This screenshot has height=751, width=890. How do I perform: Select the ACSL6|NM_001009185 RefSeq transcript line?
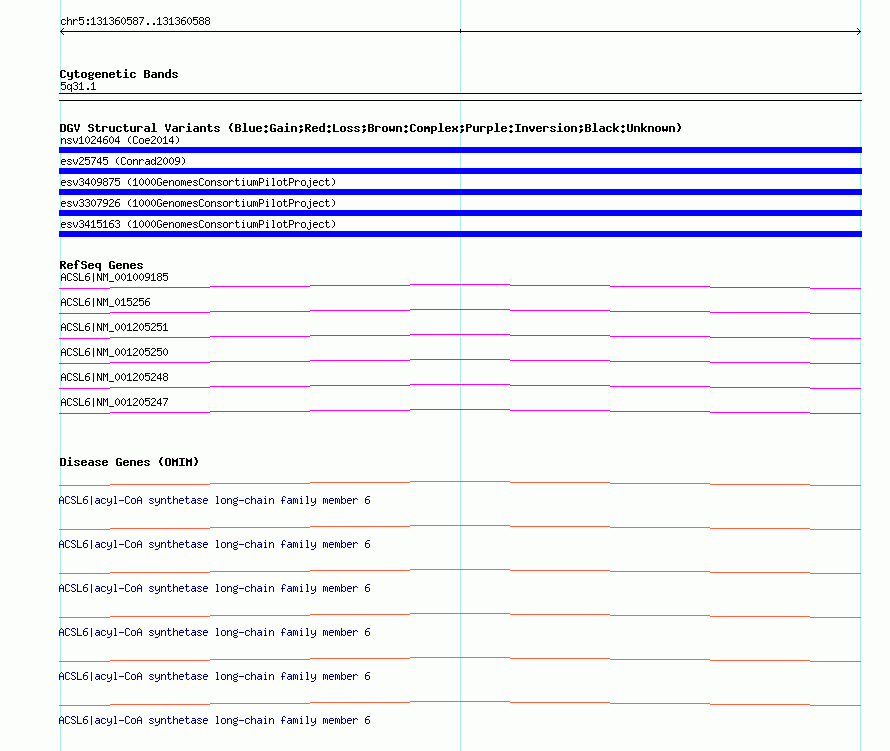460,286
